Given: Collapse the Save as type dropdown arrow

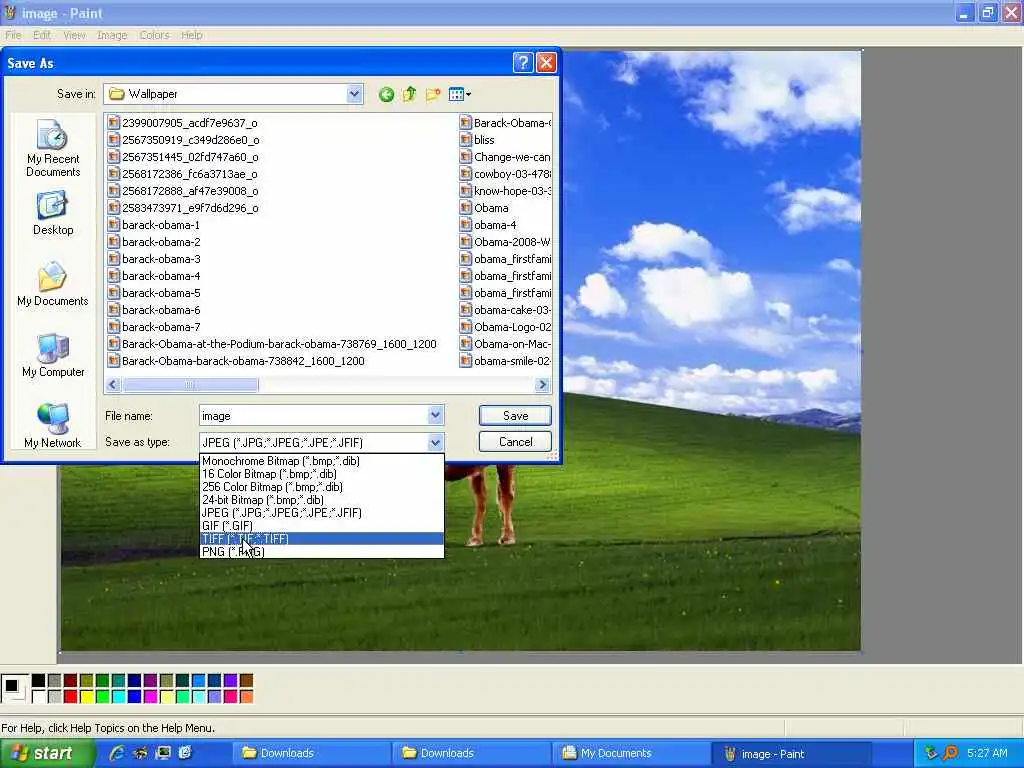Looking at the screenshot, I should click(436, 443).
